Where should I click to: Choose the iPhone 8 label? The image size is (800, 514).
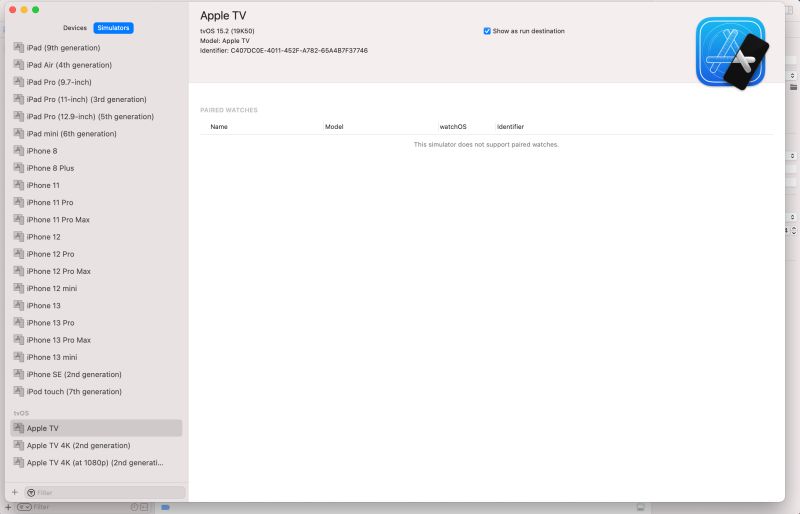pos(42,151)
